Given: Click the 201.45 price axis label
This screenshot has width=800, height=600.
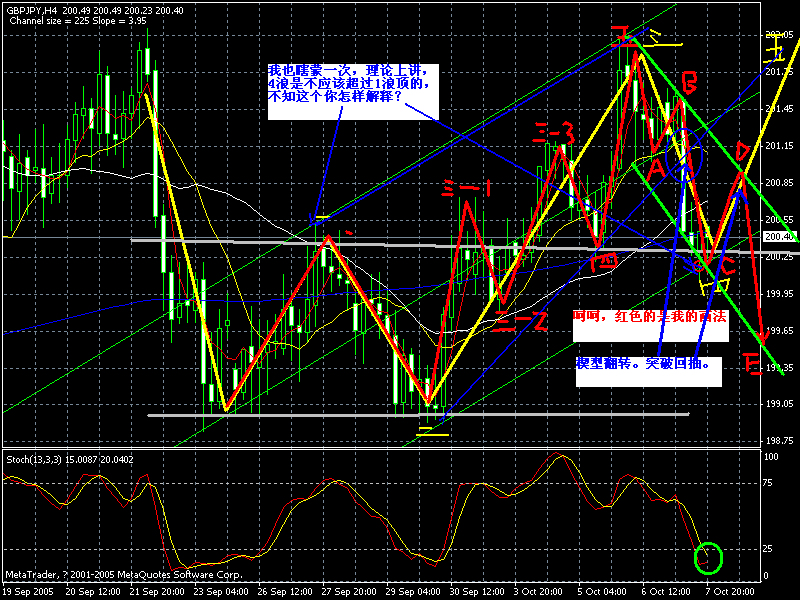Looking at the screenshot, I should [779, 109].
